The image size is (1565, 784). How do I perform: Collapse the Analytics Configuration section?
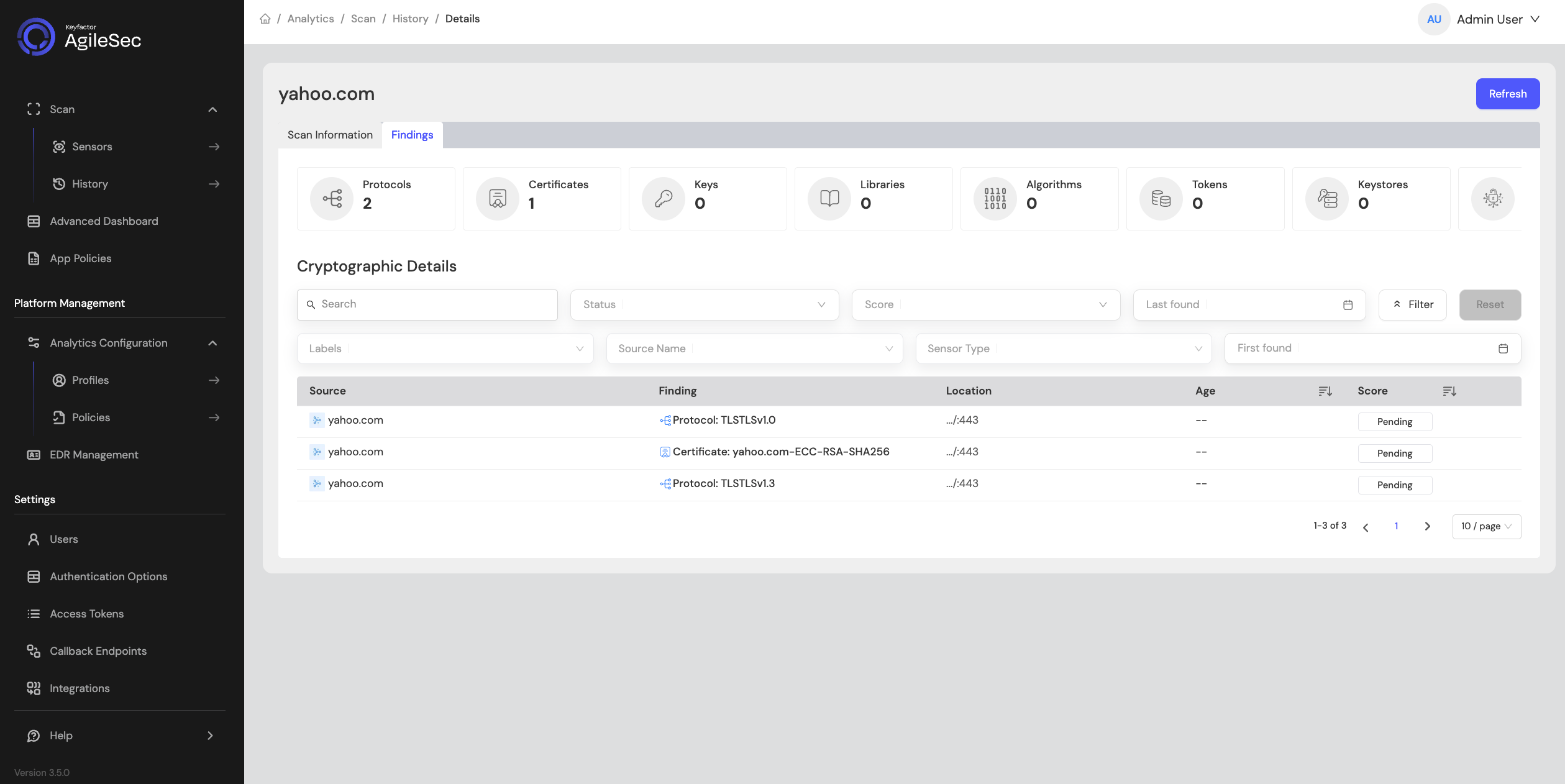tap(212, 343)
